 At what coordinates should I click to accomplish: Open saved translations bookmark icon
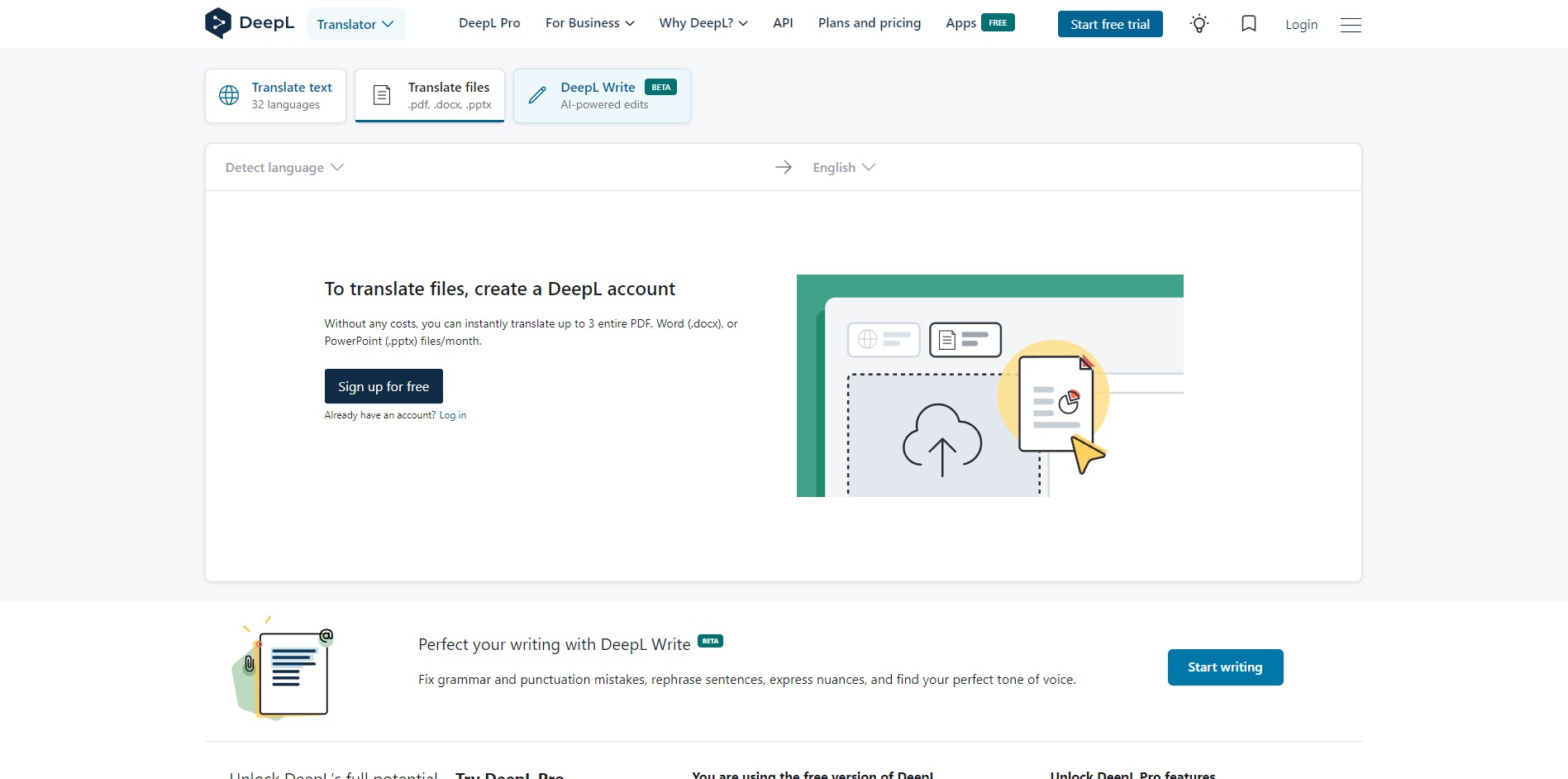coord(1249,24)
